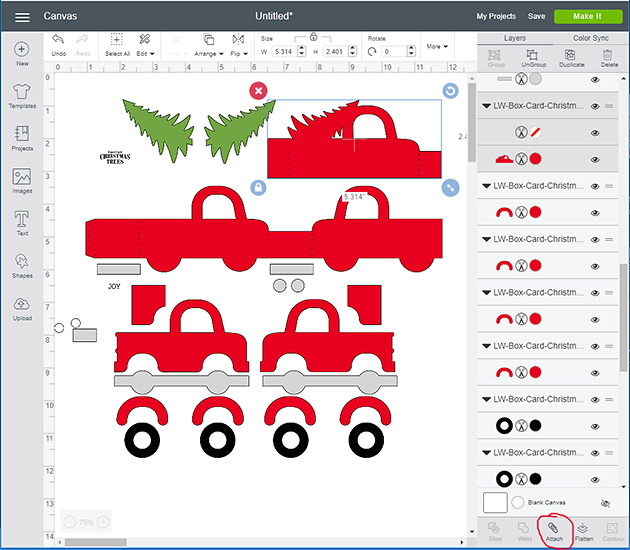Choose Select All in toolbar
630x550 pixels.
coord(117,45)
